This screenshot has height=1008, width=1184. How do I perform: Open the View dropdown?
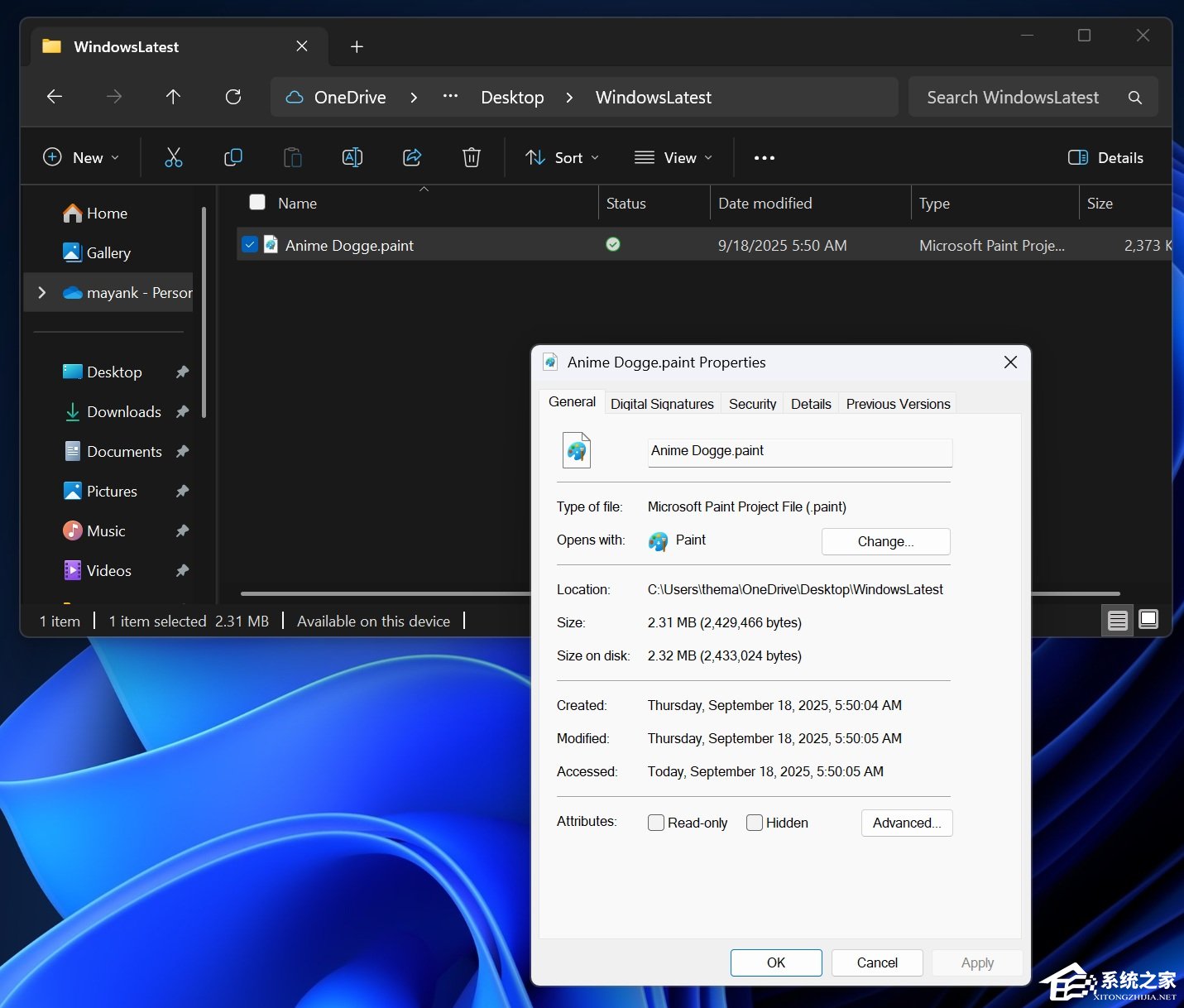click(x=673, y=157)
